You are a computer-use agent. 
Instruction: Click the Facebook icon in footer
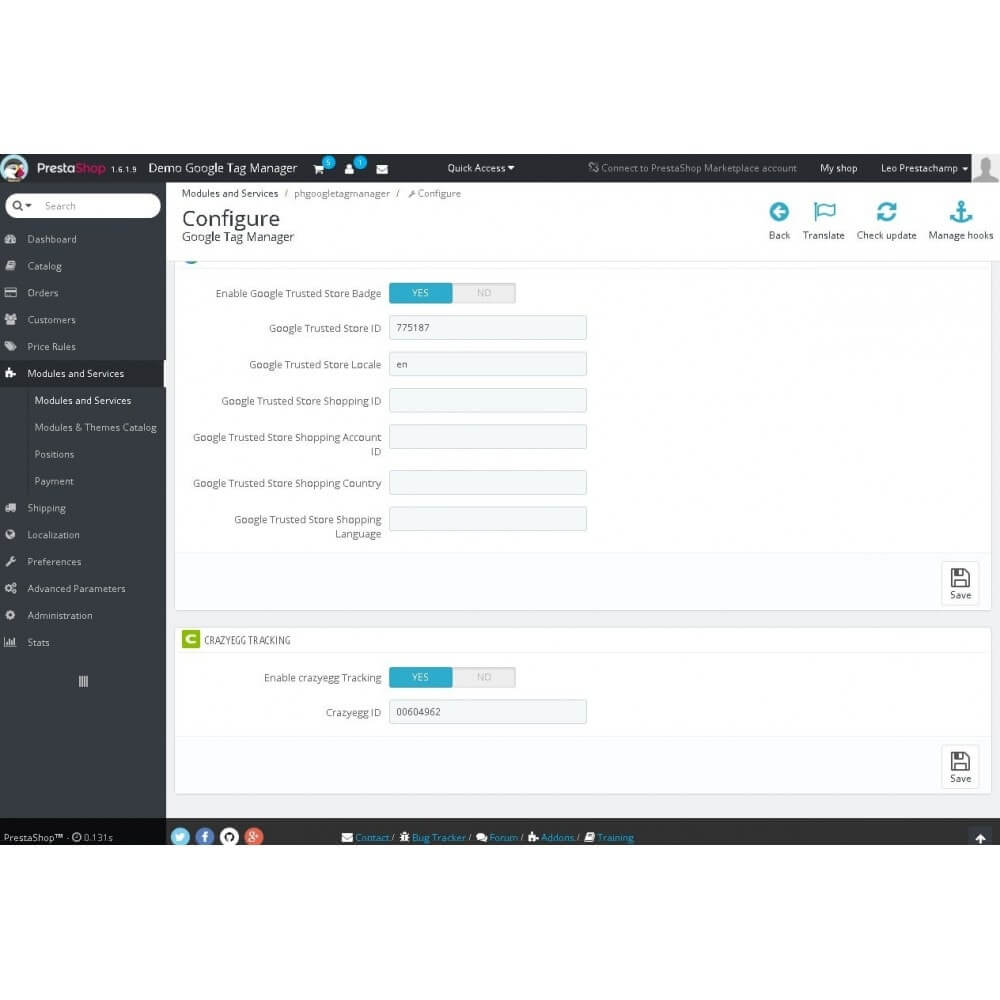tap(205, 836)
